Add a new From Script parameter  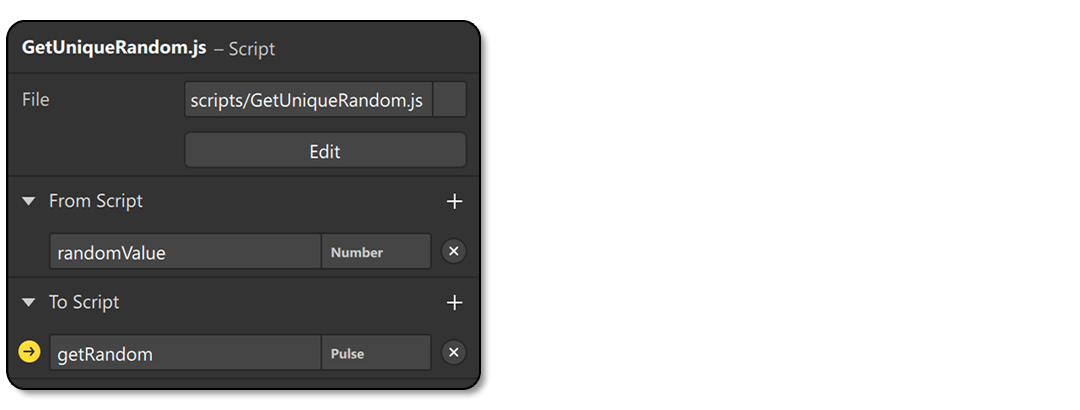click(454, 201)
